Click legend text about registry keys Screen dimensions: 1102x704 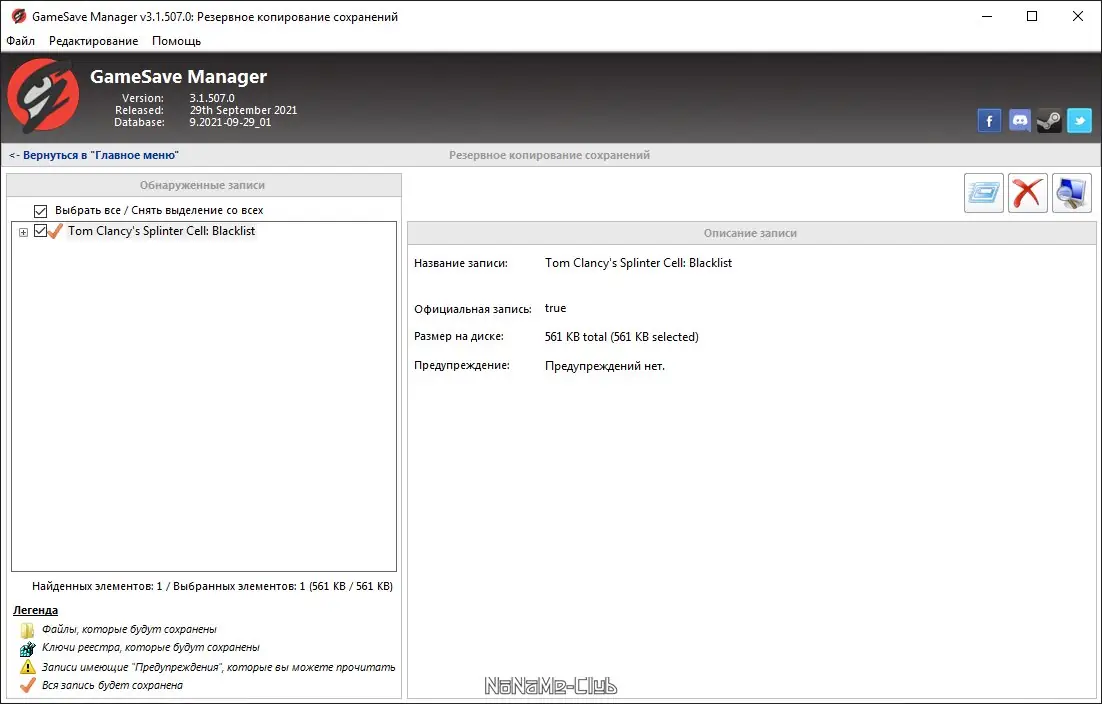[150, 648]
